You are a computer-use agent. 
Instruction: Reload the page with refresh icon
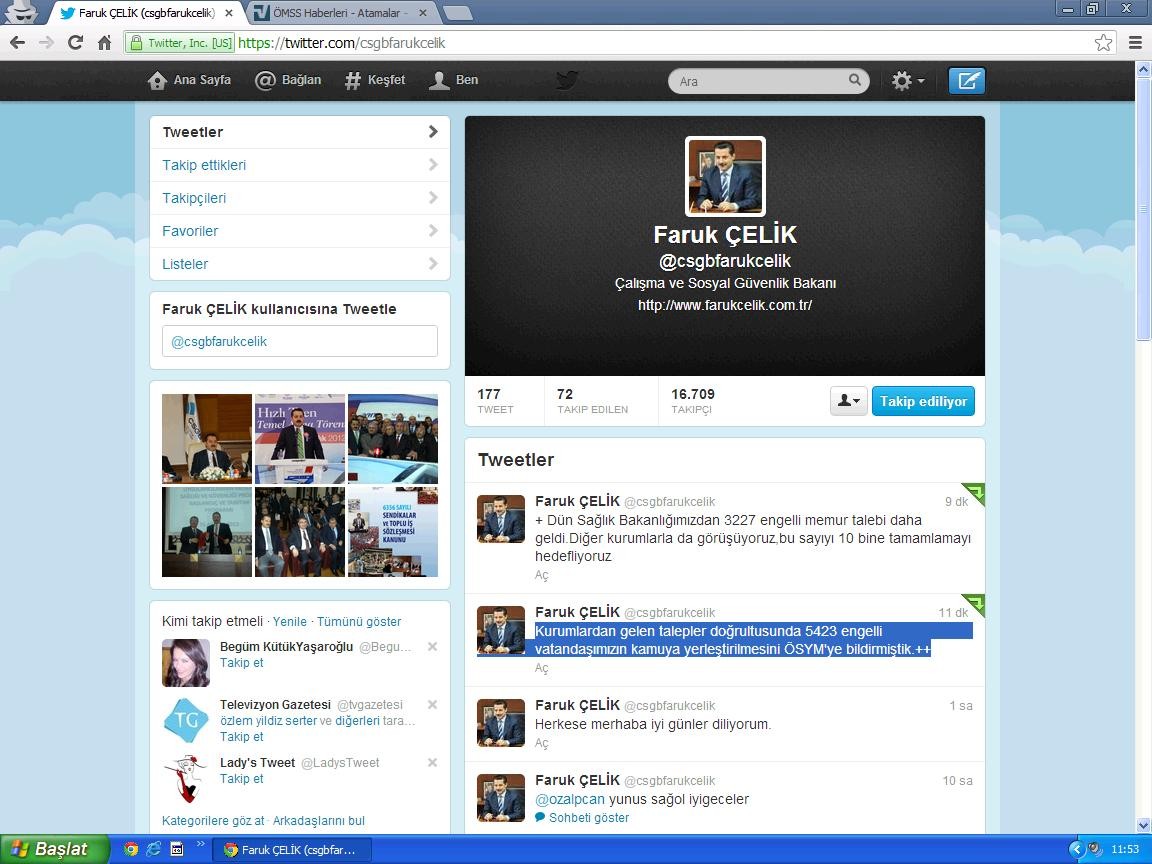[75, 43]
